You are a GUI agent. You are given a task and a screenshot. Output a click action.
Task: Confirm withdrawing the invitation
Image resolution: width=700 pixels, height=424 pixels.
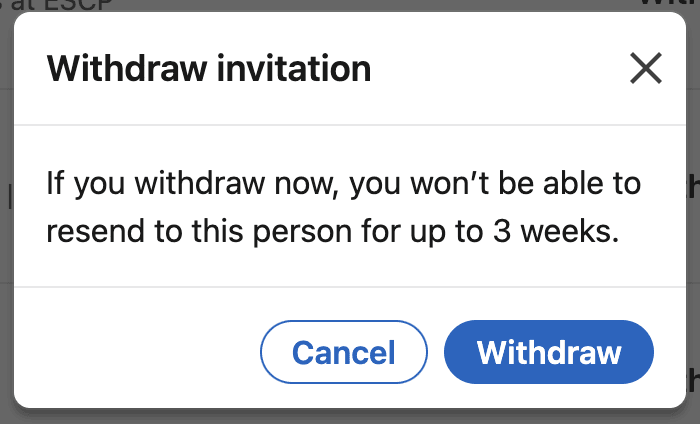[549, 352]
